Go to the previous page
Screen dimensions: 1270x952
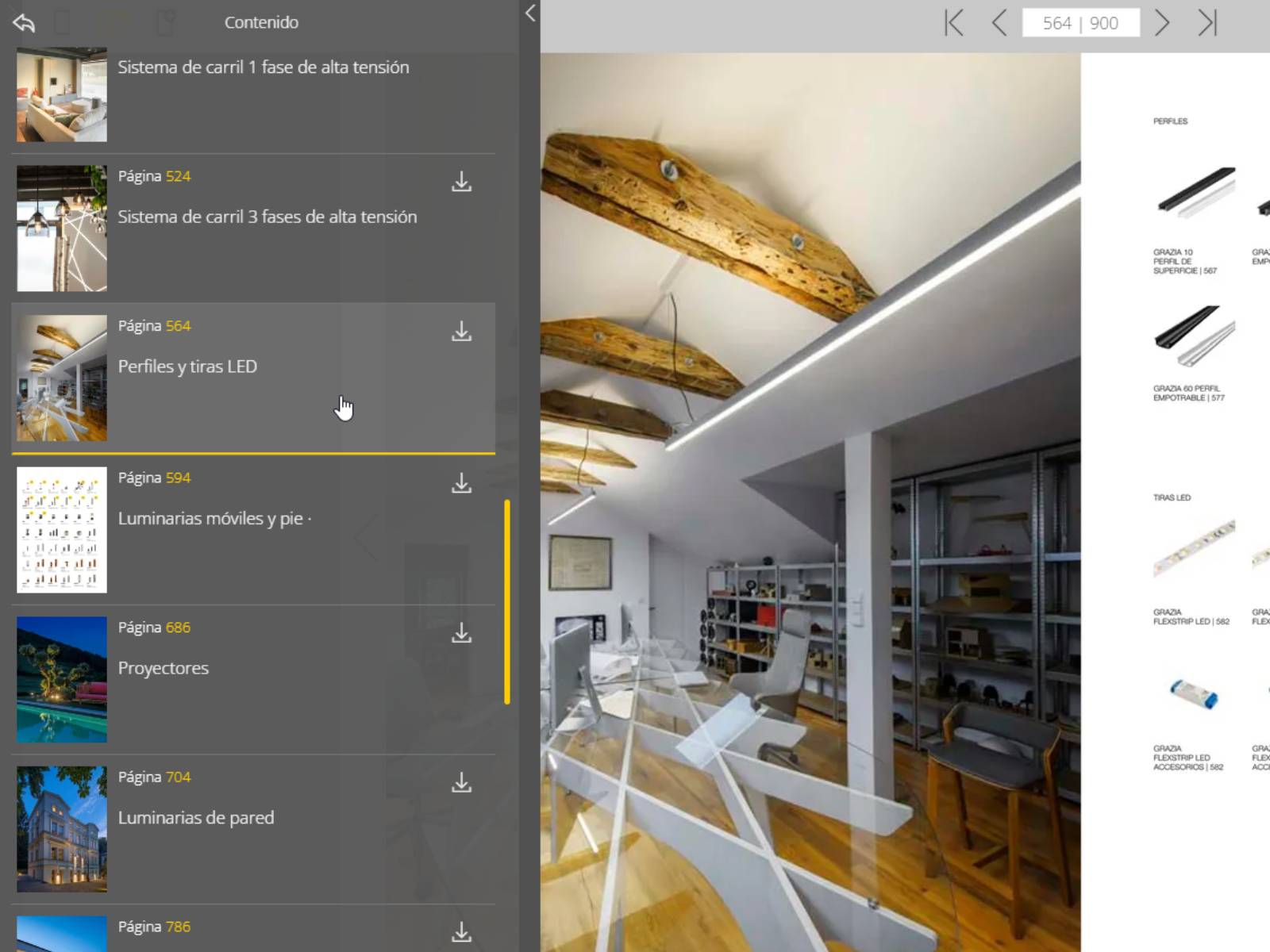pyautogui.click(x=999, y=23)
